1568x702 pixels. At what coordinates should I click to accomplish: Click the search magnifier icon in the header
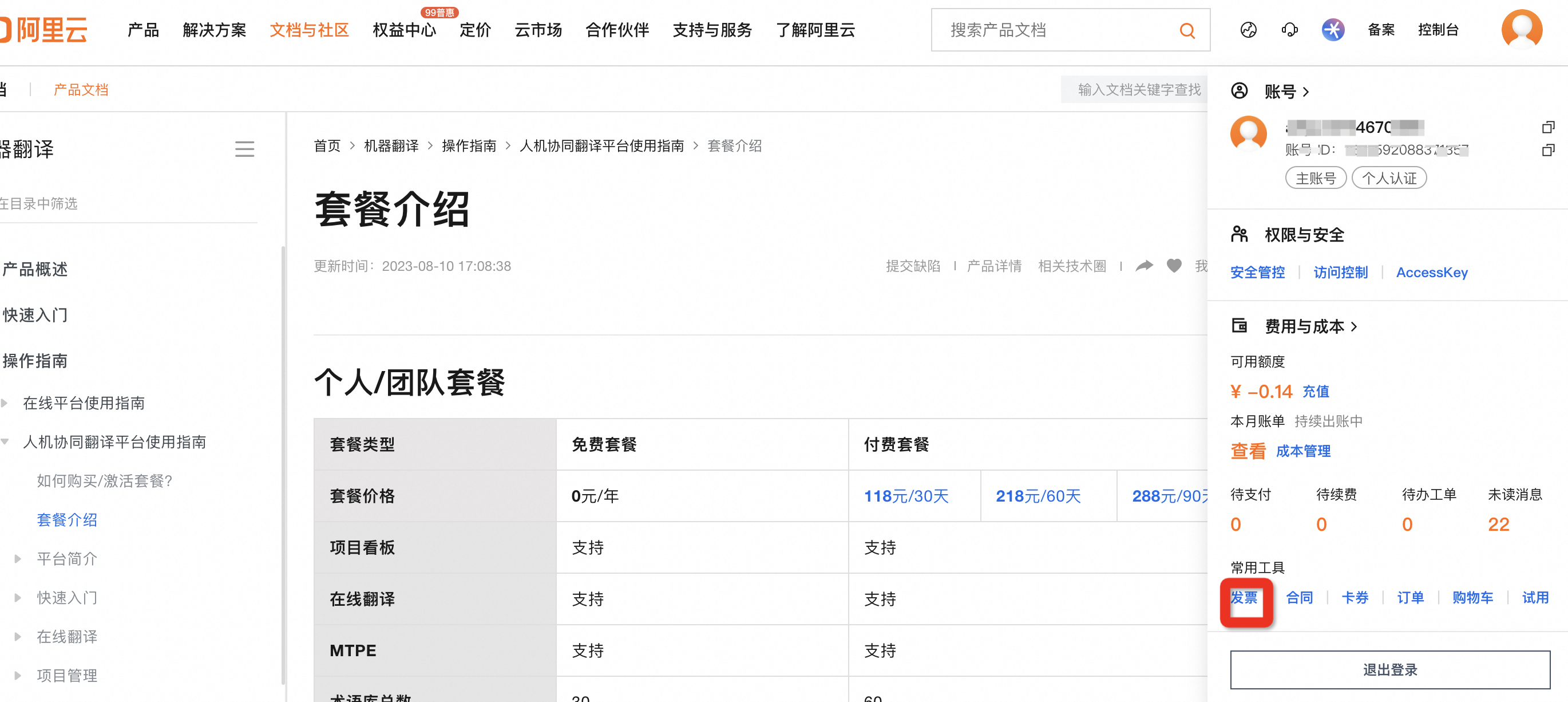point(1186,30)
